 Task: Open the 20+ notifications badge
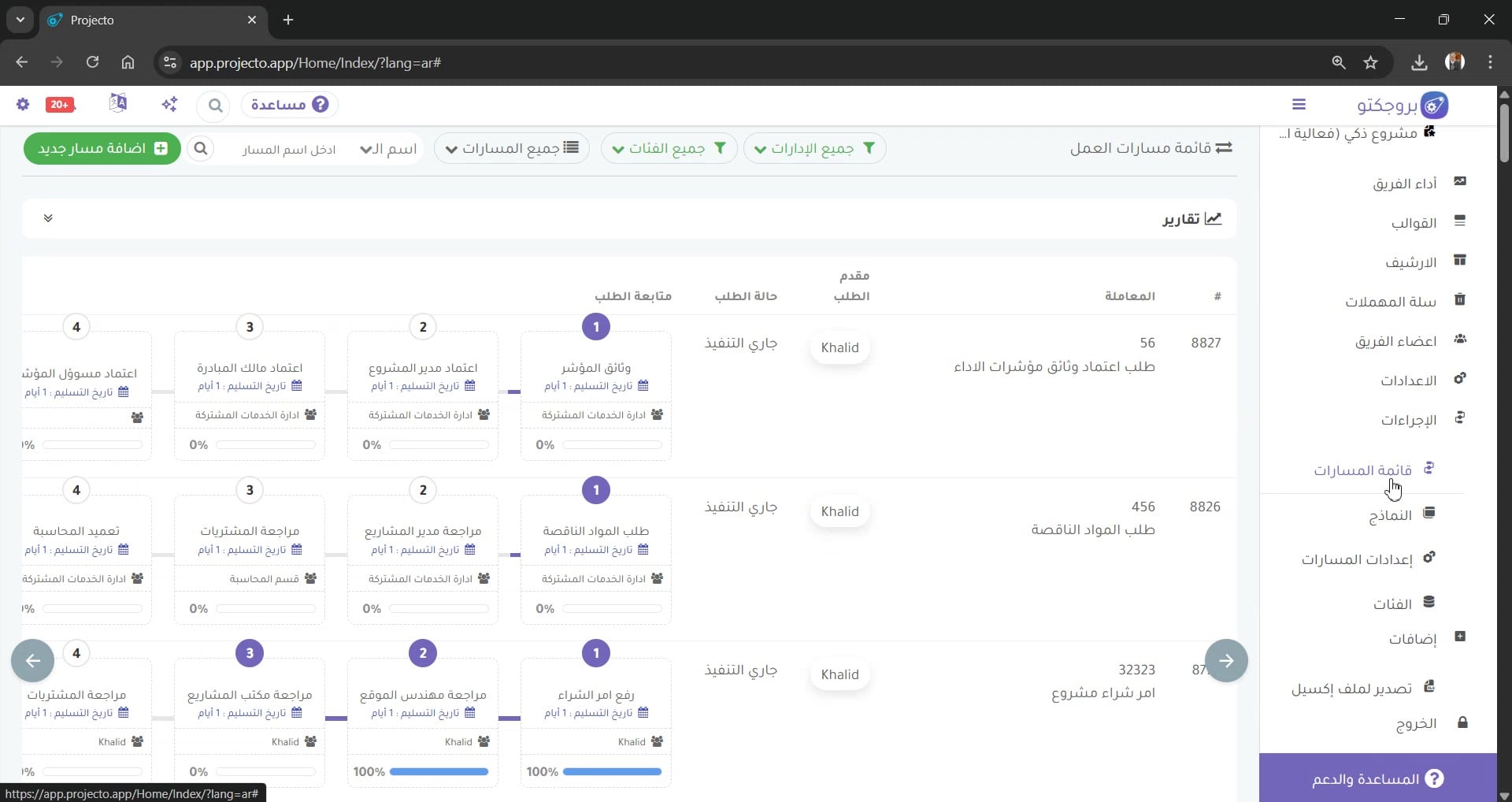[x=61, y=104]
